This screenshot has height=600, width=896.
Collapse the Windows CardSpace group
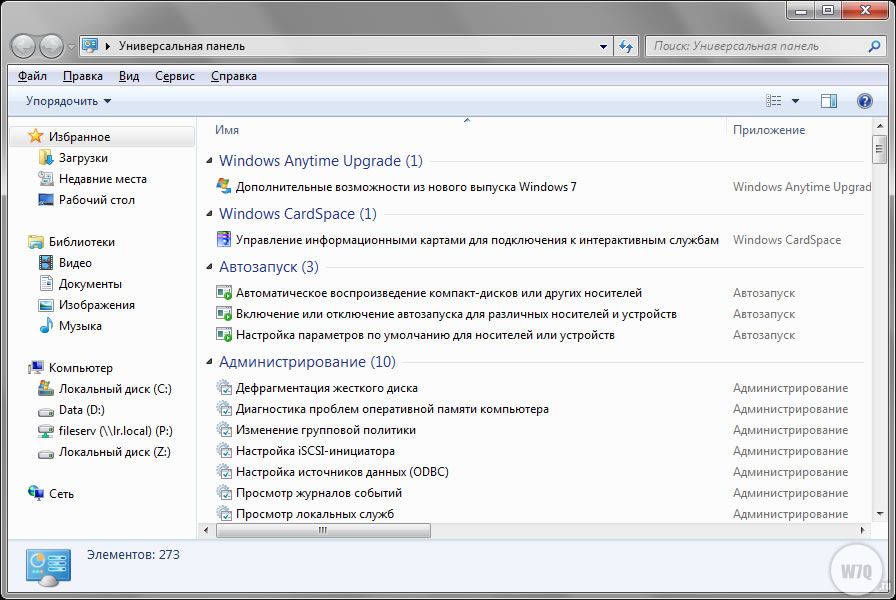209,214
